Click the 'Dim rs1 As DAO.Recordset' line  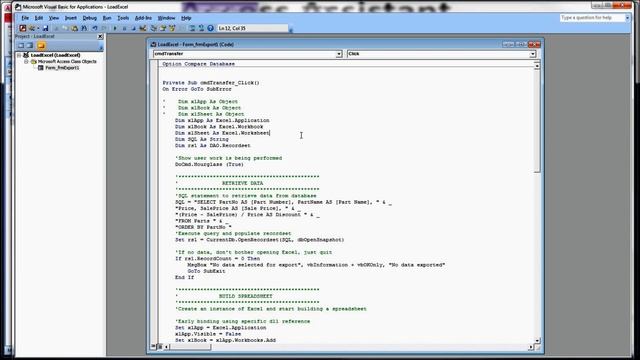[x=213, y=146]
